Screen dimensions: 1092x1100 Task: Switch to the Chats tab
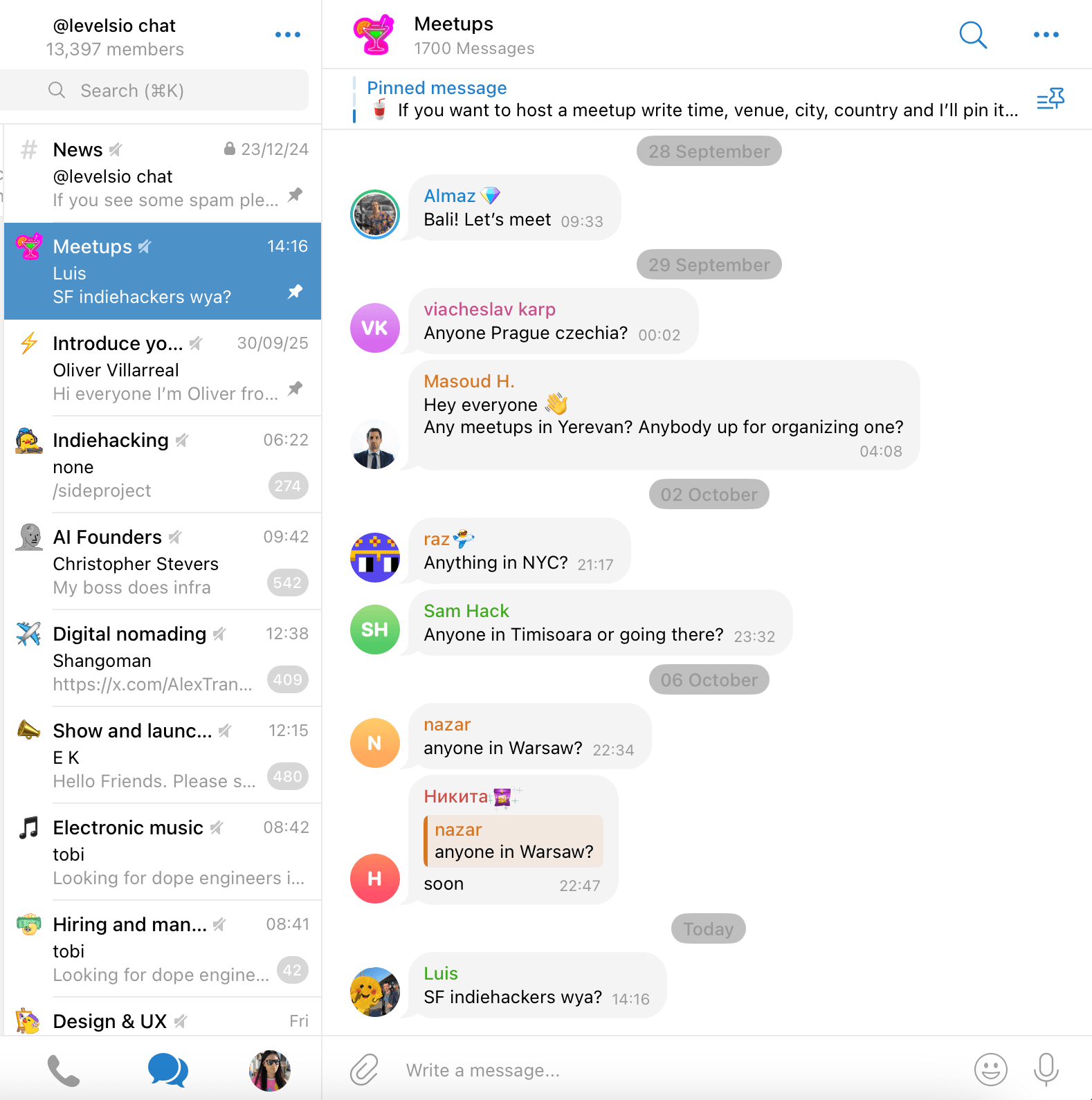(x=167, y=1070)
